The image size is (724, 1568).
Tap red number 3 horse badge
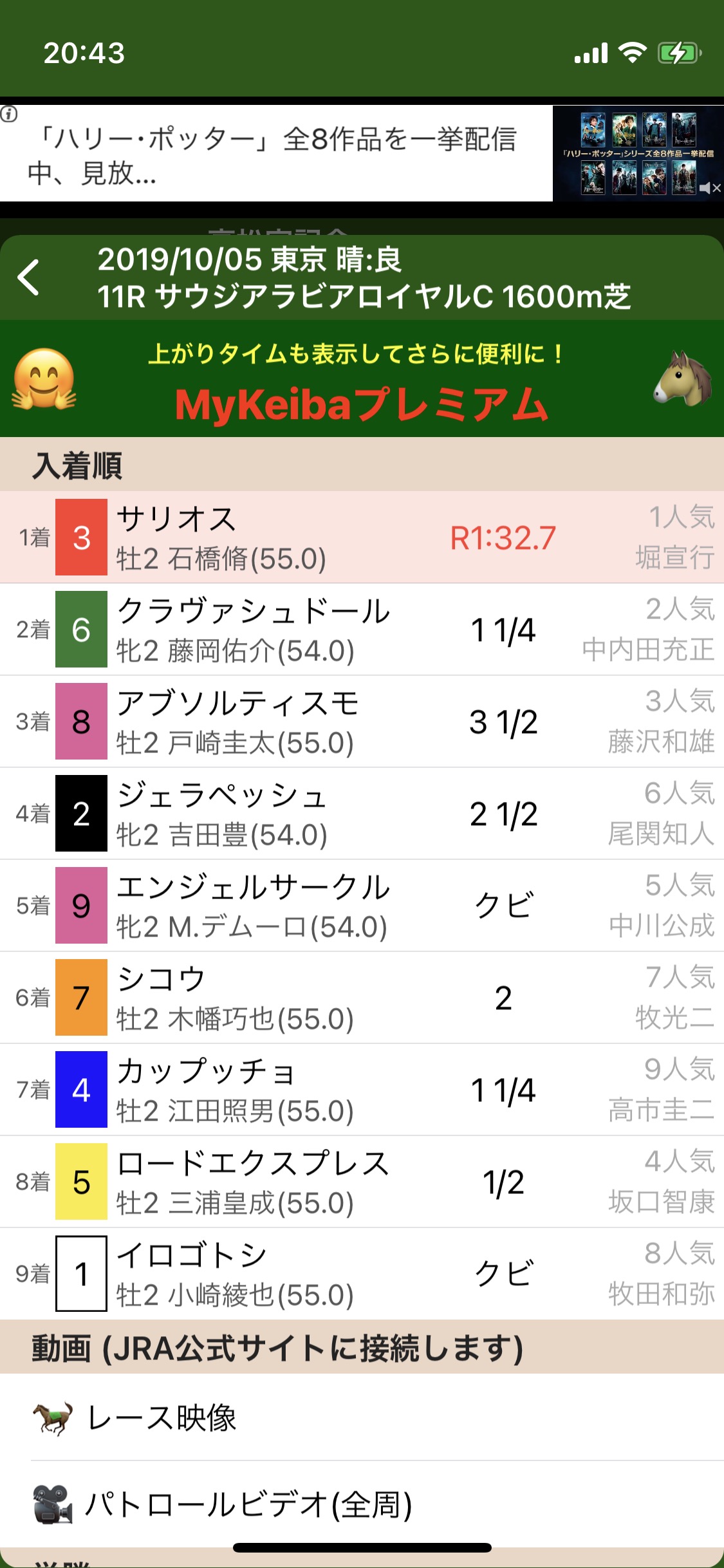(x=81, y=537)
